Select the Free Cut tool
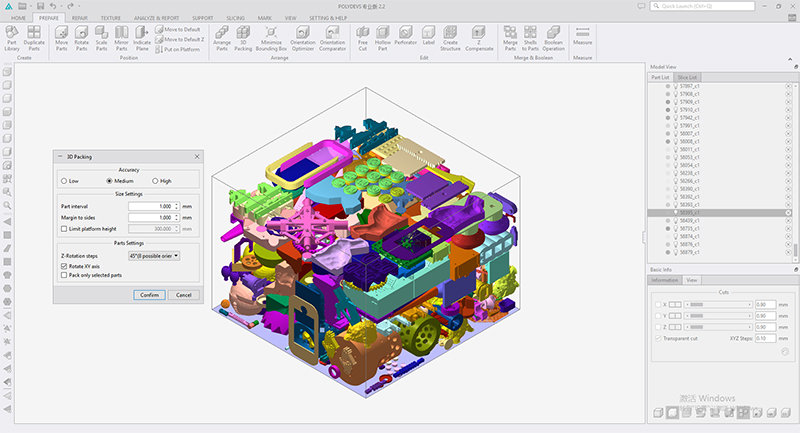The width and height of the screenshot is (800, 433). pos(363,38)
